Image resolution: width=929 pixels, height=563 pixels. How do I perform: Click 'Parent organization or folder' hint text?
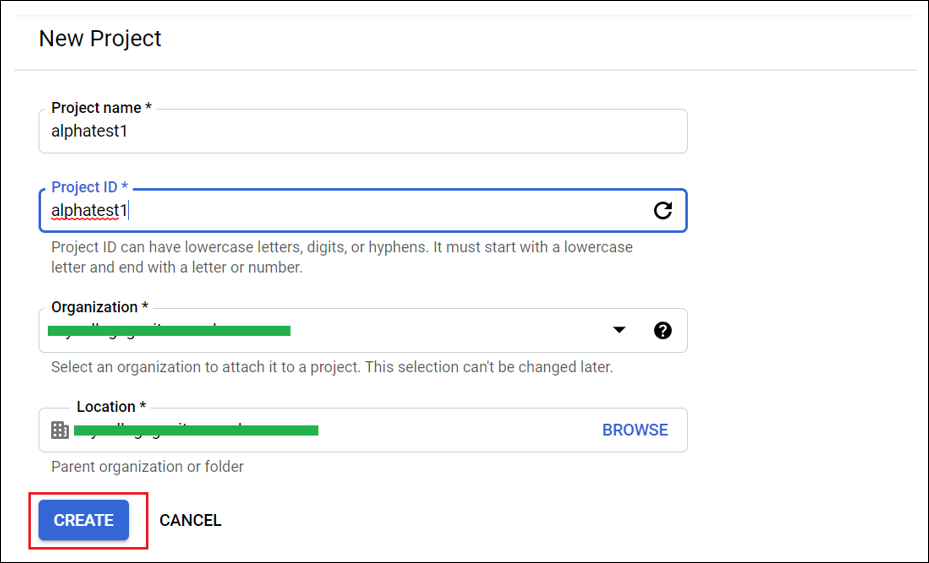click(x=147, y=466)
